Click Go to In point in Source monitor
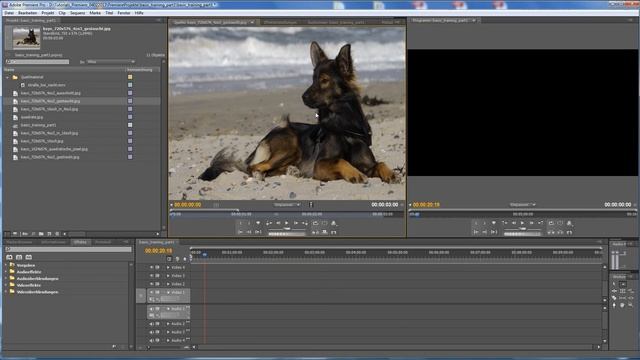This screenshot has height=360, width=640. click(240, 232)
